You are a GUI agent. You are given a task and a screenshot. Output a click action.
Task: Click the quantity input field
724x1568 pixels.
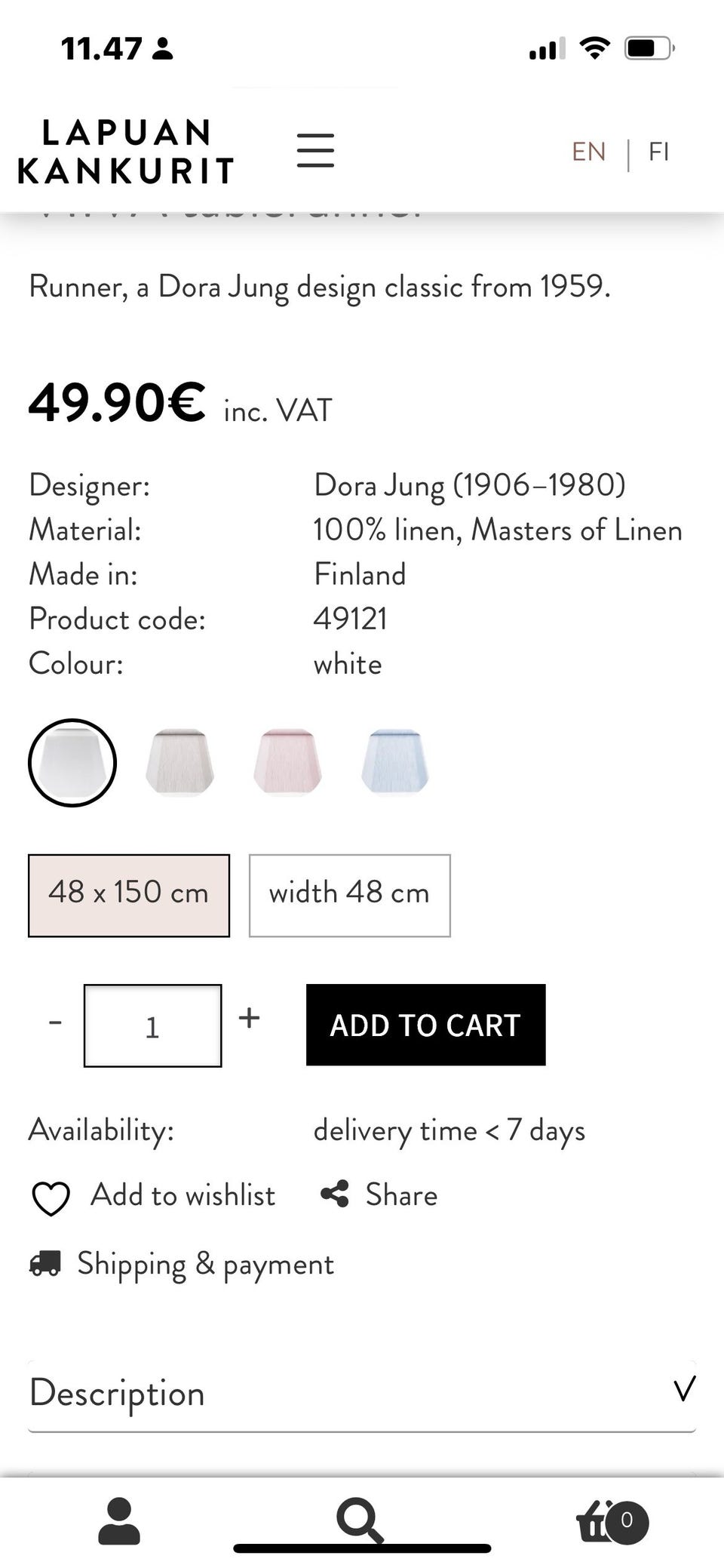tap(152, 1025)
